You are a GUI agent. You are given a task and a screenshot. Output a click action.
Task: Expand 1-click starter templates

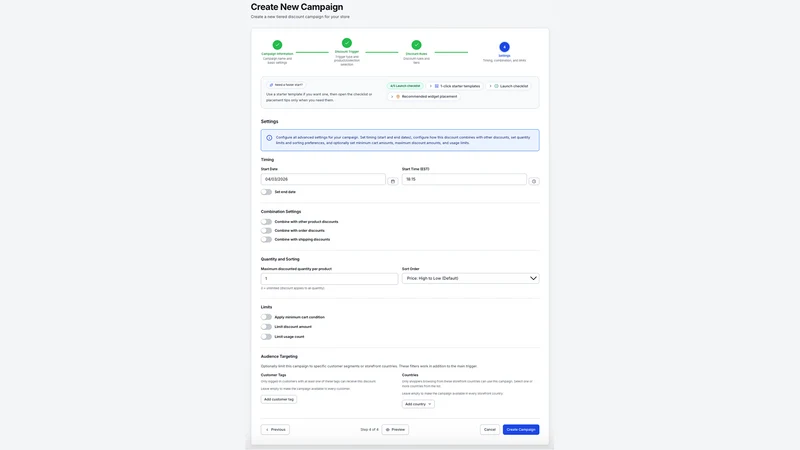tap(457, 86)
